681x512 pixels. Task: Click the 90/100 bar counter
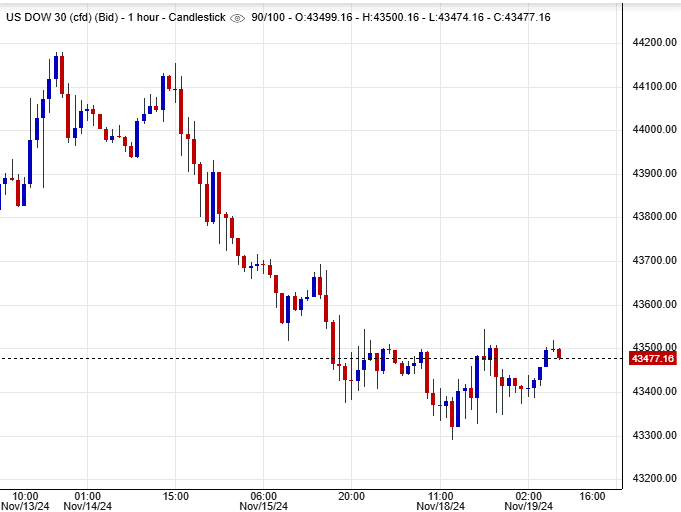click(x=266, y=19)
